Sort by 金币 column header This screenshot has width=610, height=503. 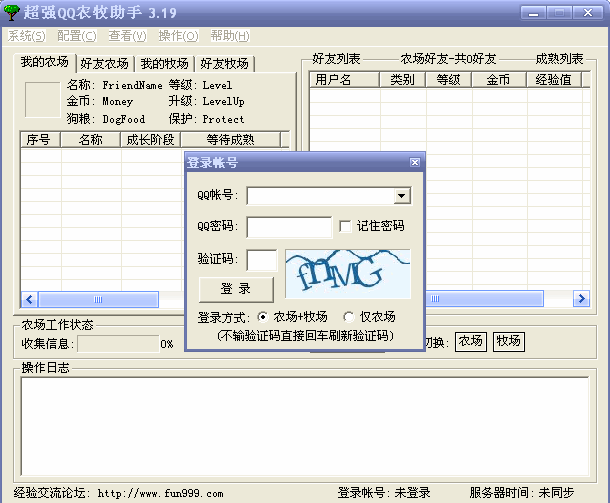pyautogui.click(x=499, y=80)
